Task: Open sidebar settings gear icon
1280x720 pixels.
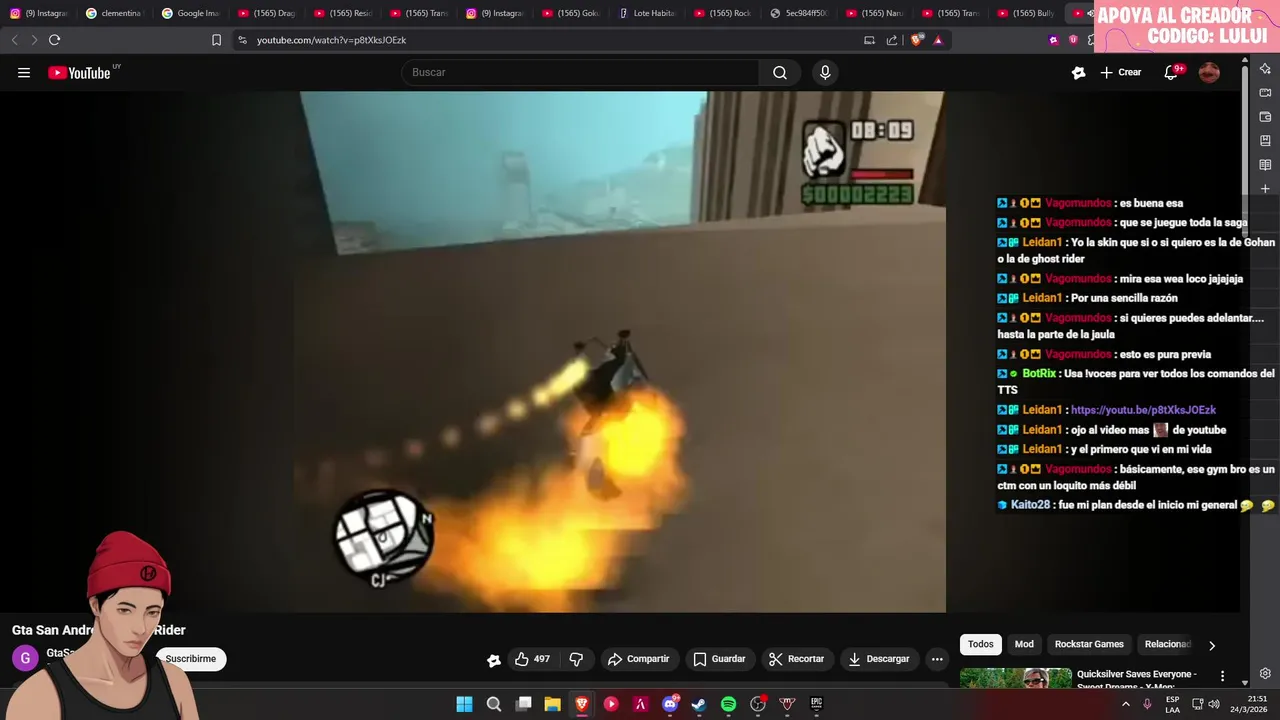Action: click(1265, 674)
